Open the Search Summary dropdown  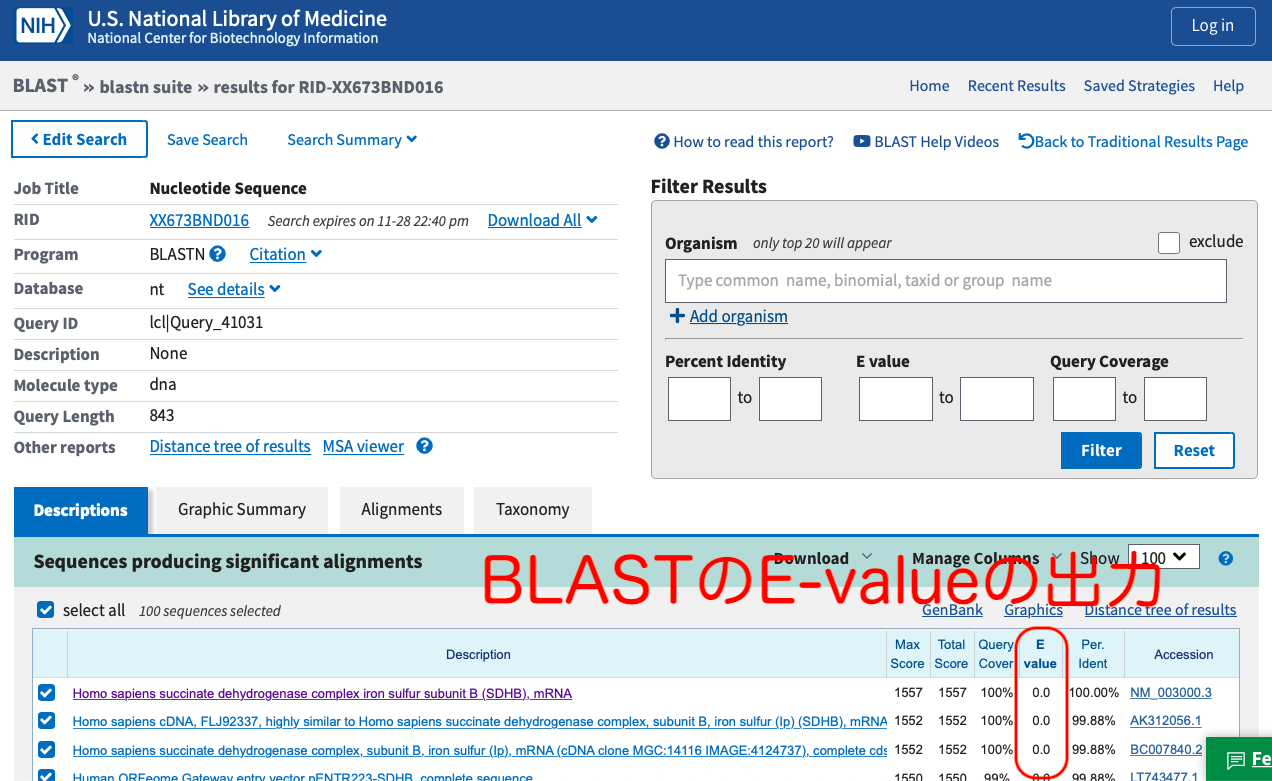click(352, 140)
